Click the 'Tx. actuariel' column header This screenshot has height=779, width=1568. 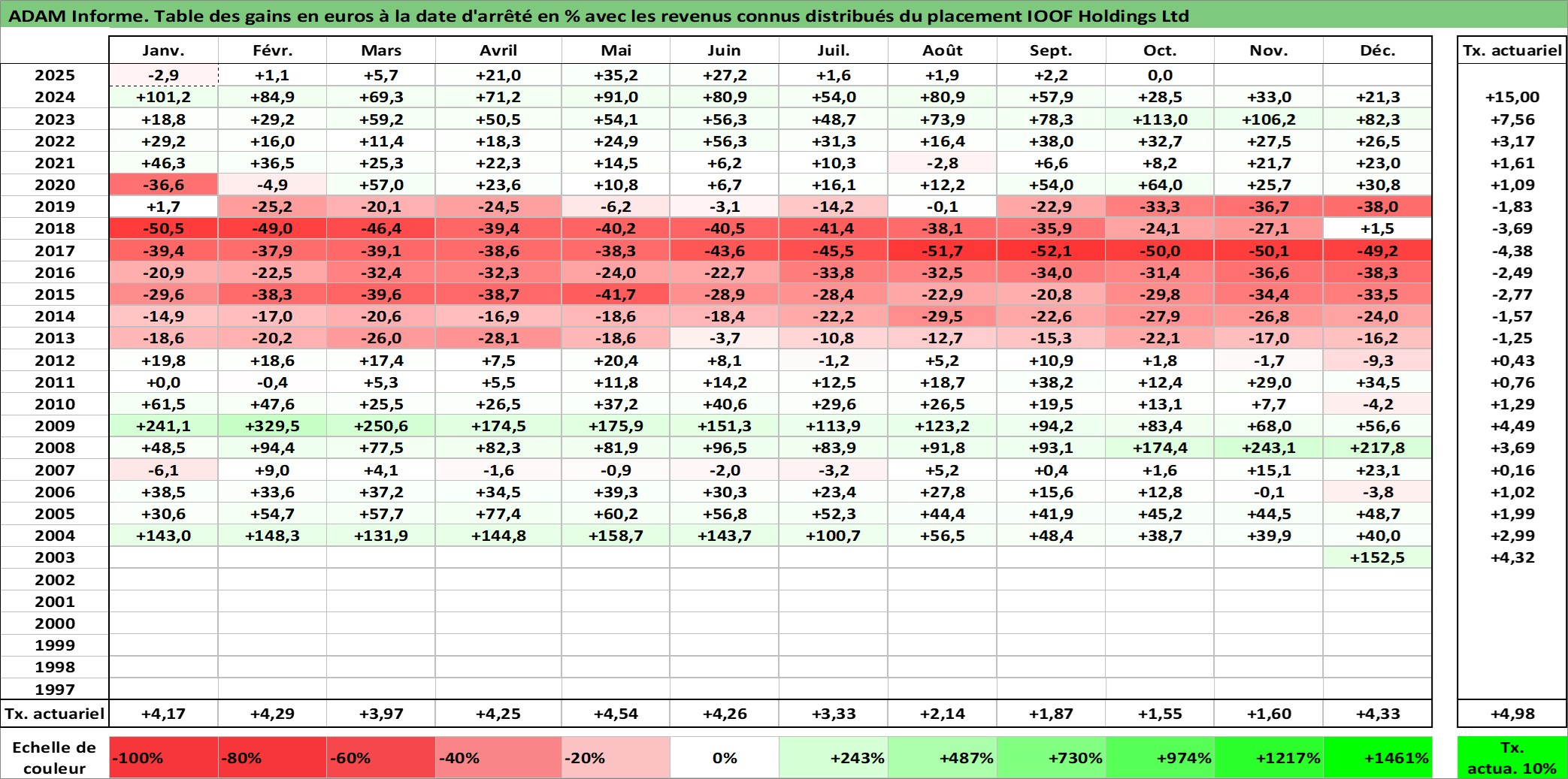pyautogui.click(x=1512, y=50)
